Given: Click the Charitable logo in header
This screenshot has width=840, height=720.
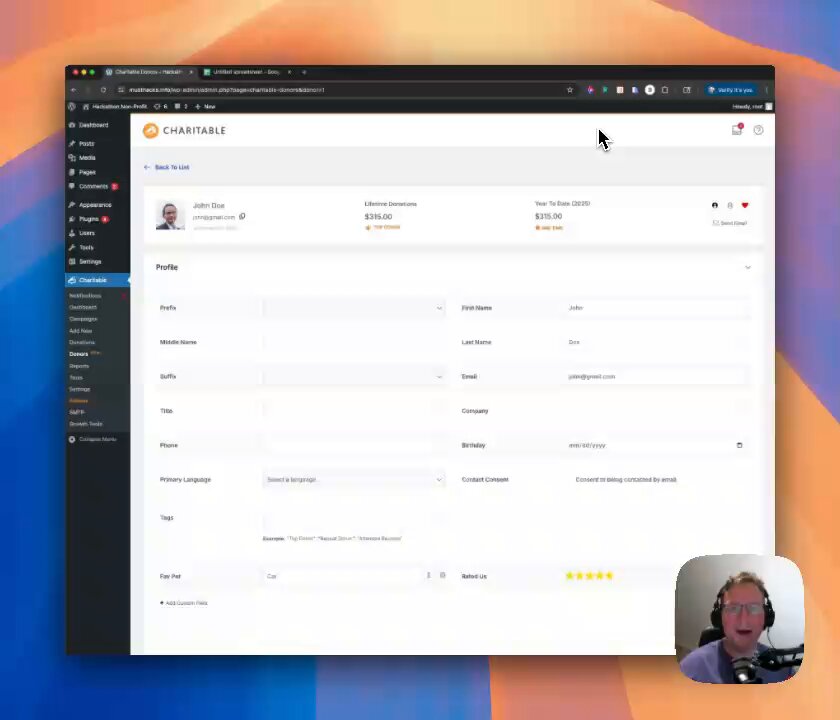Looking at the screenshot, I should tap(184, 130).
